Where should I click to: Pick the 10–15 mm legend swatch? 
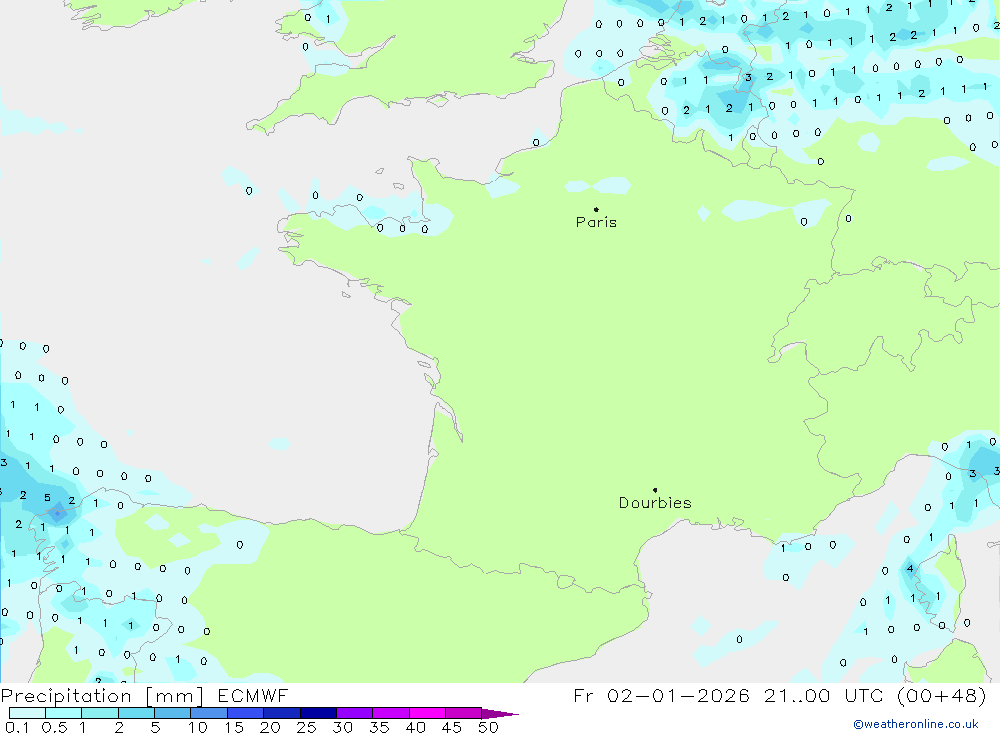(x=209, y=713)
